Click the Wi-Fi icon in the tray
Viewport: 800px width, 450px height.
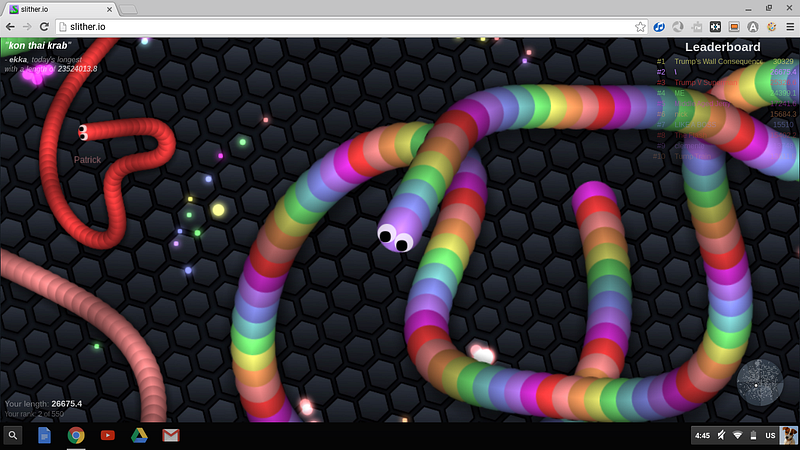click(737, 435)
